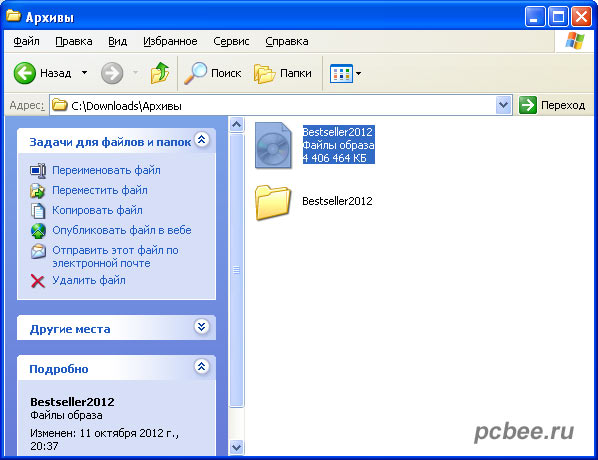Viewport: 598px width, 460px height.
Task: Click the Views grid icon
Action: tap(341, 73)
